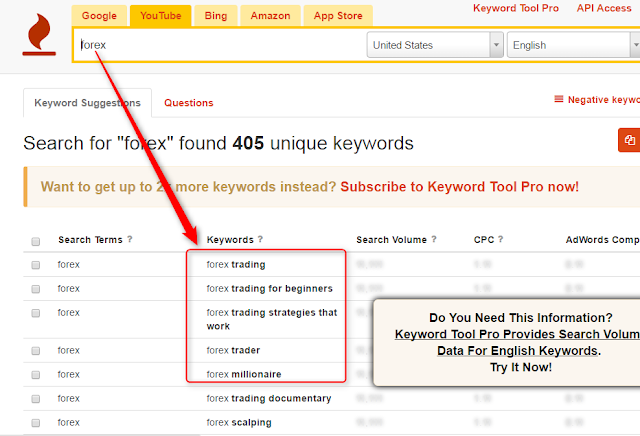Switch to the Google search tab
The width and height of the screenshot is (640, 436).
coord(99,16)
